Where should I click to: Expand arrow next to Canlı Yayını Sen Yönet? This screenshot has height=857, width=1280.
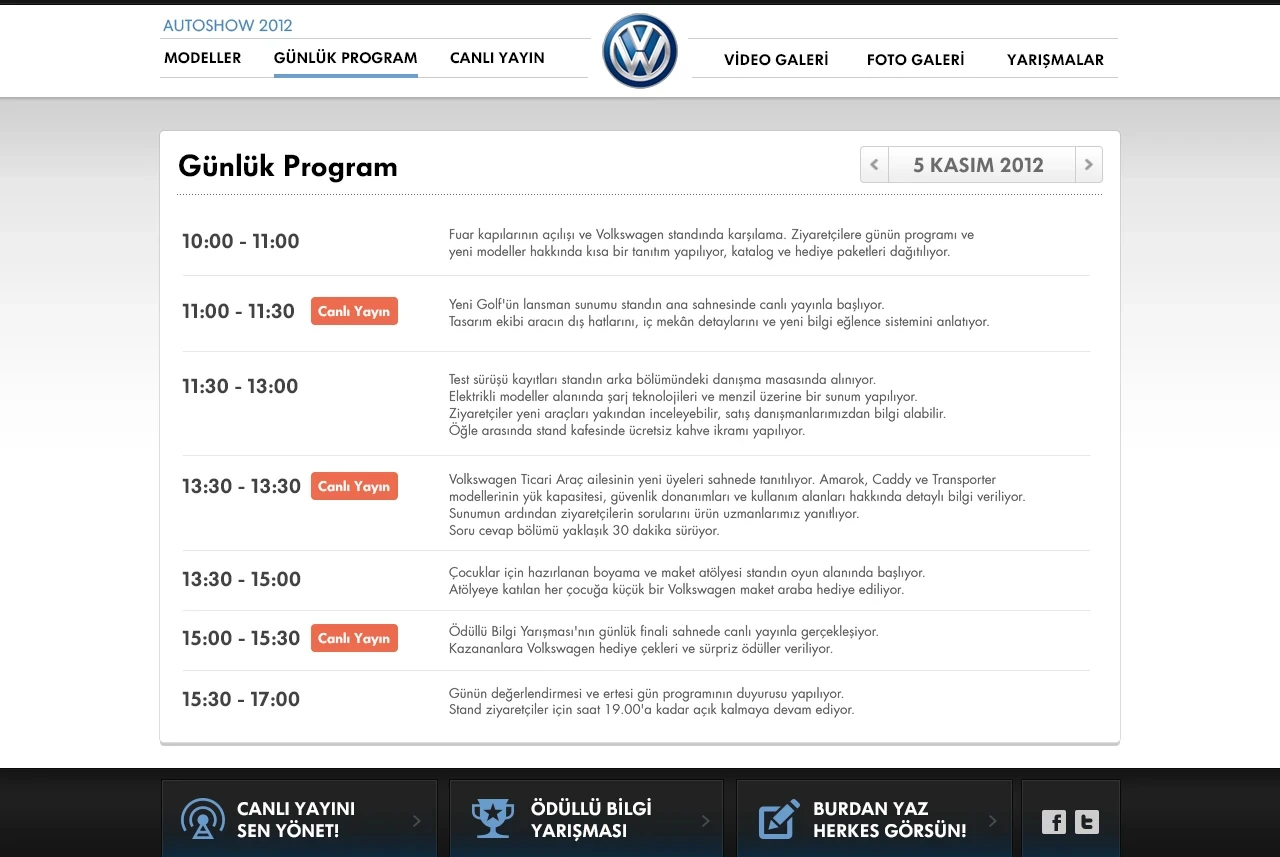tap(416, 821)
